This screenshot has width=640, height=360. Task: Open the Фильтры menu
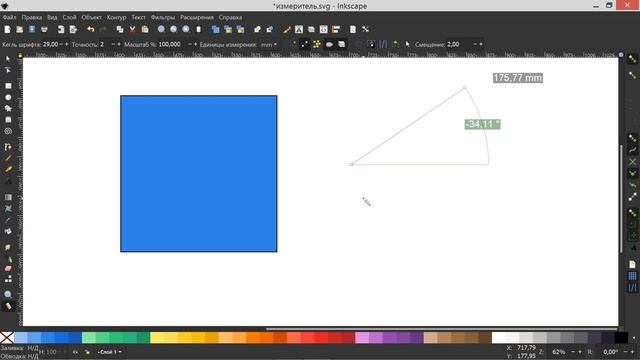[162, 17]
